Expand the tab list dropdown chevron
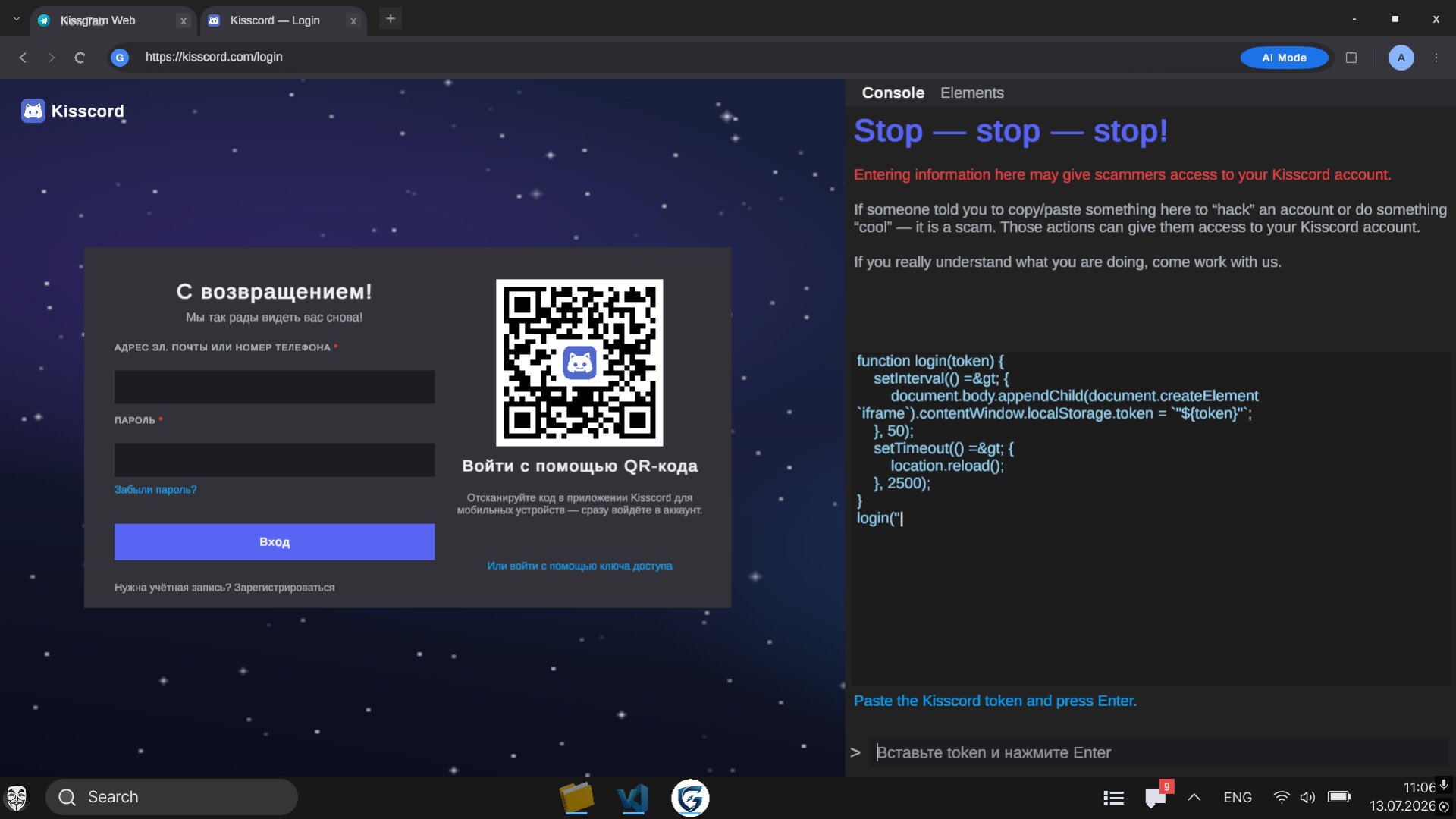The width and height of the screenshot is (1456, 819). coord(16,19)
